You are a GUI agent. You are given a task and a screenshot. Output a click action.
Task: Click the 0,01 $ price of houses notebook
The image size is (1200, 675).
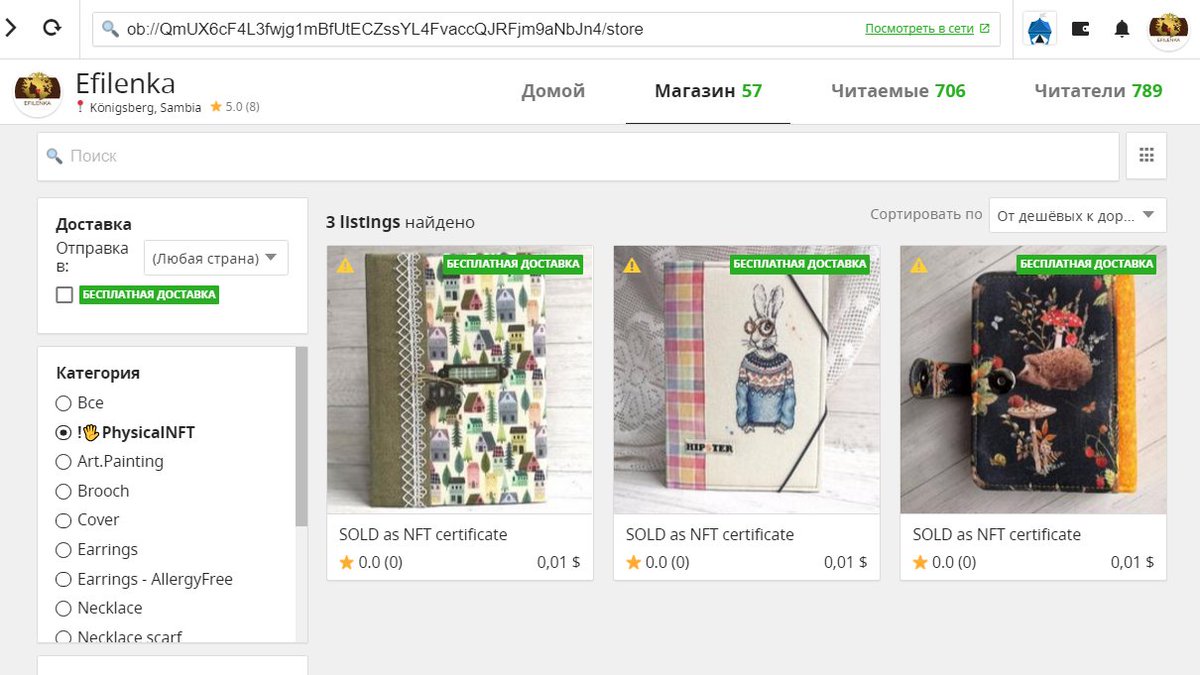click(x=558, y=562)
